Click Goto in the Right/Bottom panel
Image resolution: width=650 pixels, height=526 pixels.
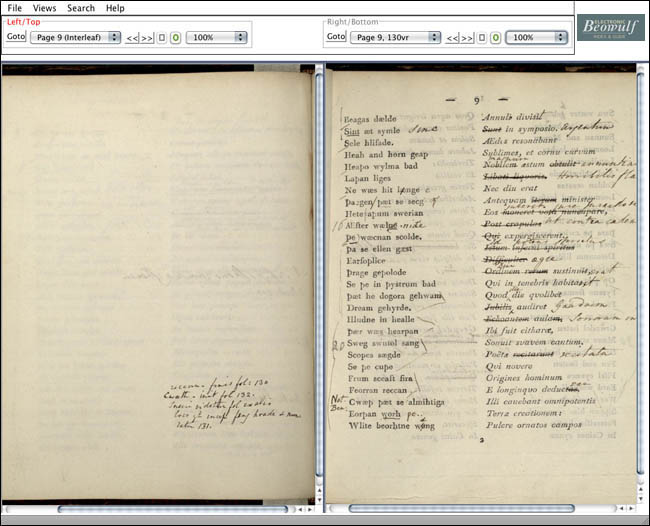[x=336, y=36]
